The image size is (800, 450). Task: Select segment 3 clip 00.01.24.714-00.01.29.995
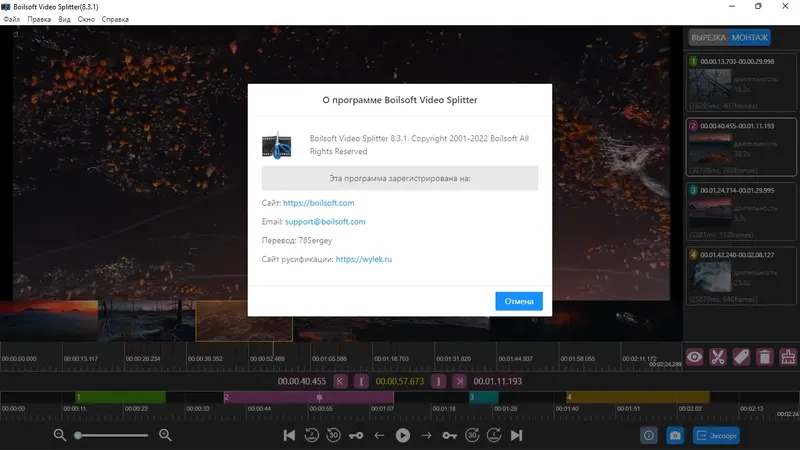click(x=741, y=211)
